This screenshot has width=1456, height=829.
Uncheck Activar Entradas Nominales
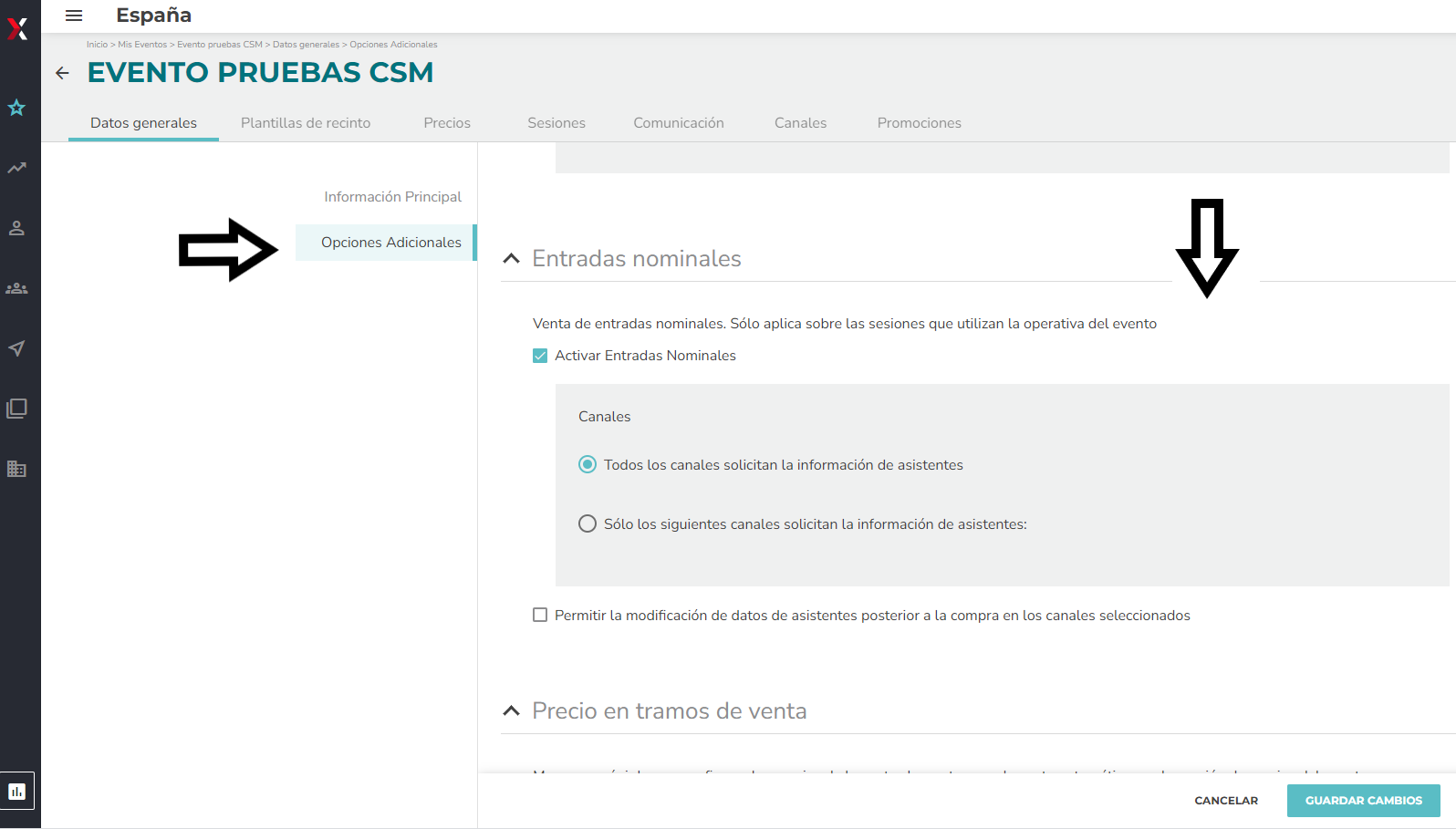click(540, 356)
